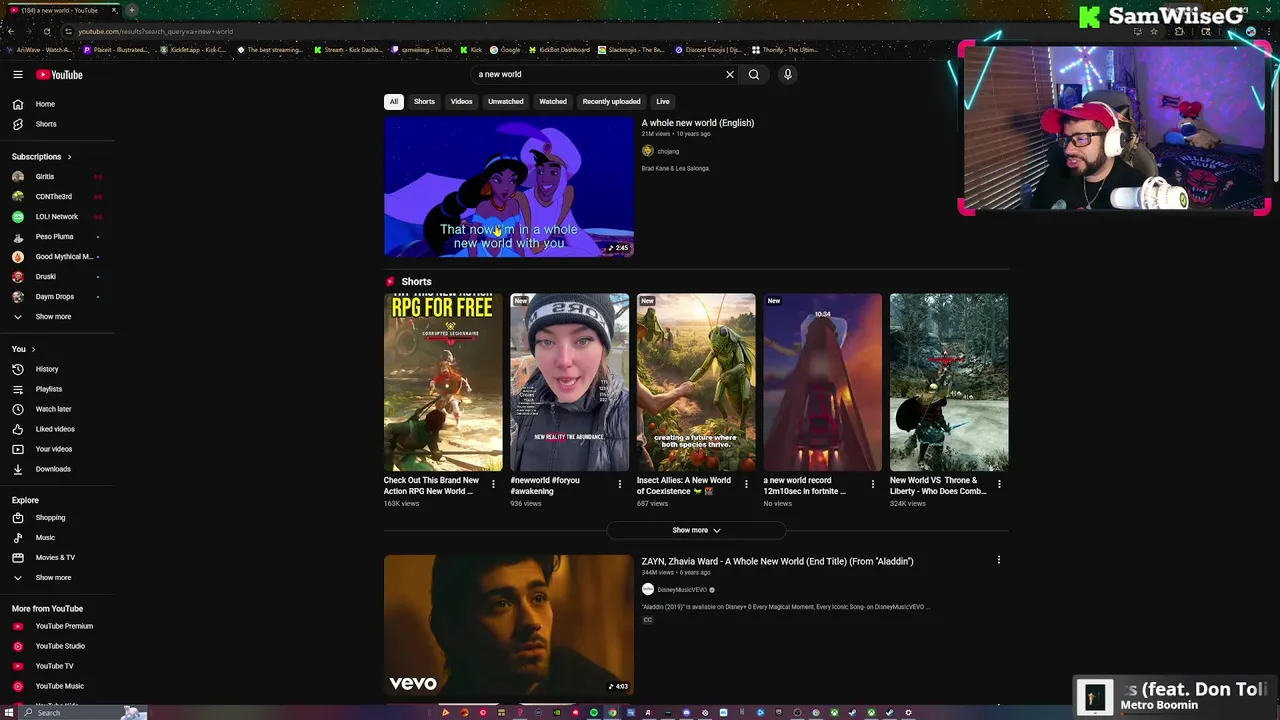Open the YouTube hamburger guide menu
The height and width of the screenshot is (720, 1280).
(x=18, y=74)
